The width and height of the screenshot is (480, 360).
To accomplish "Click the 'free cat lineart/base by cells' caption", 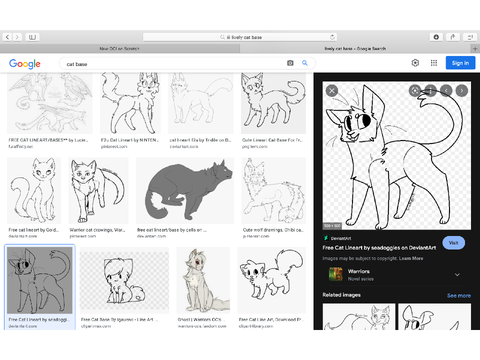I will 172,230.
